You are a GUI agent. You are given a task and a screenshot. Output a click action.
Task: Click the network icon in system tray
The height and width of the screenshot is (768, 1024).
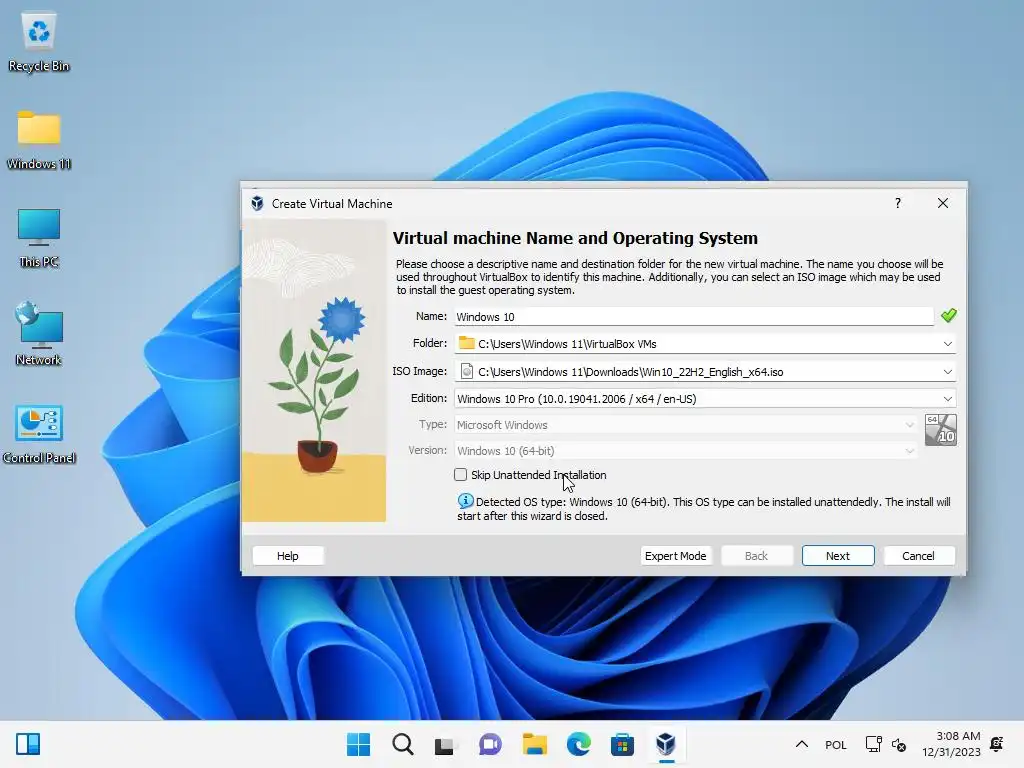[x=873, y=744]
